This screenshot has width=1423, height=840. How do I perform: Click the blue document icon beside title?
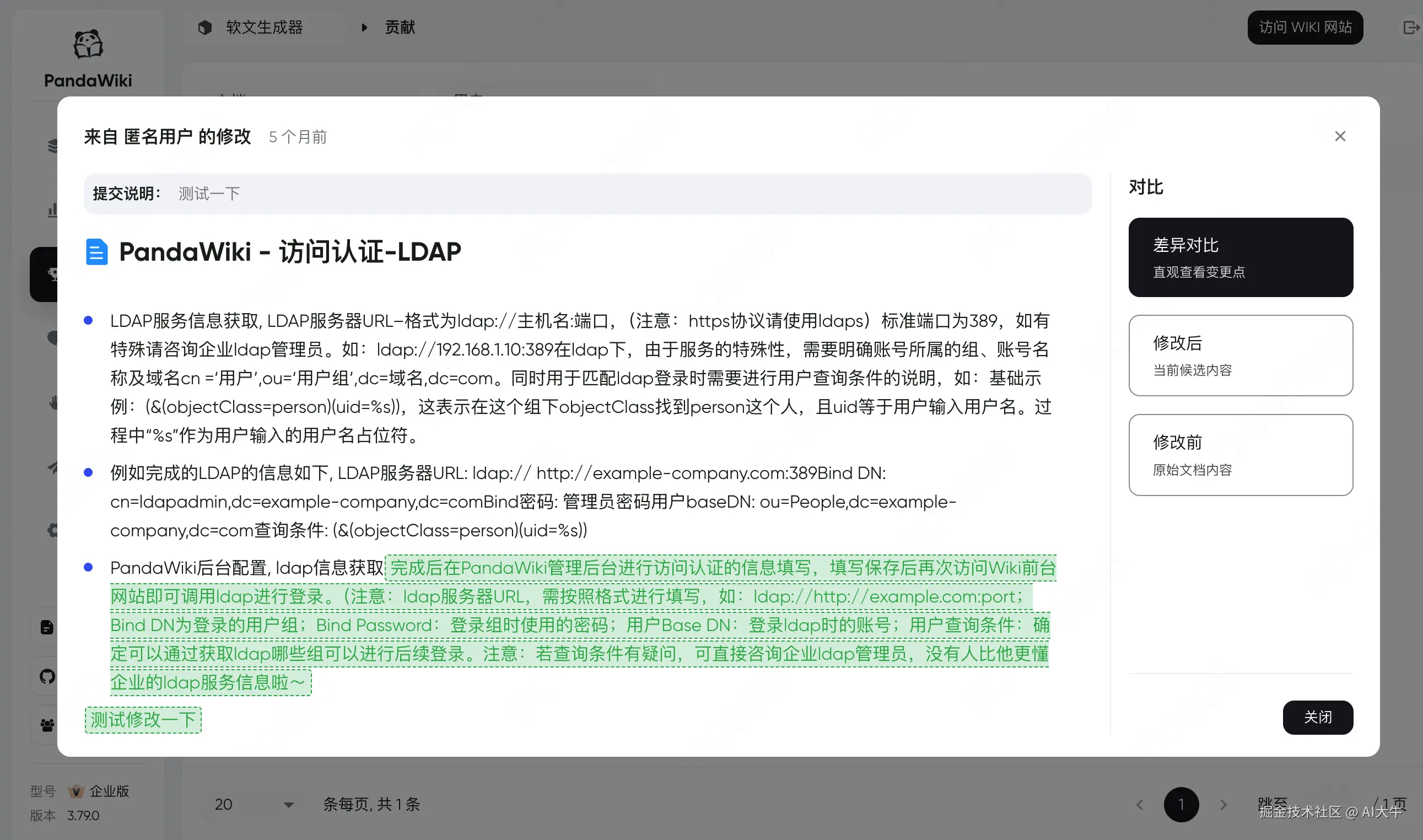[x=97, y=252]
